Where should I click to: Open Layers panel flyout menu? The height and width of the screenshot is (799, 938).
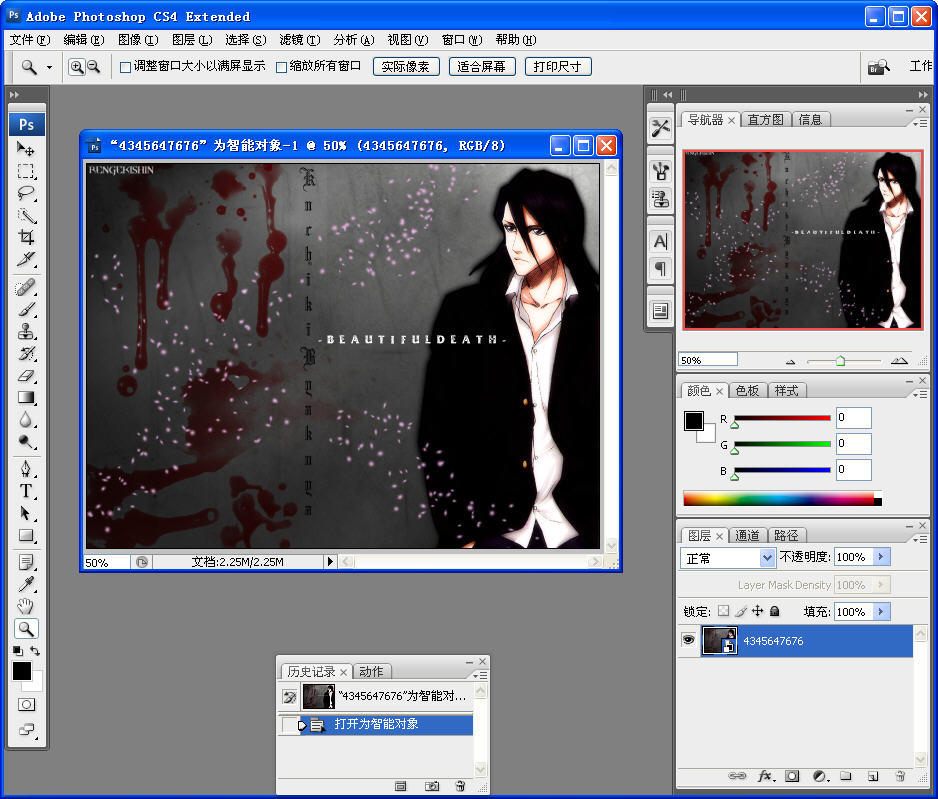[920, 539]
